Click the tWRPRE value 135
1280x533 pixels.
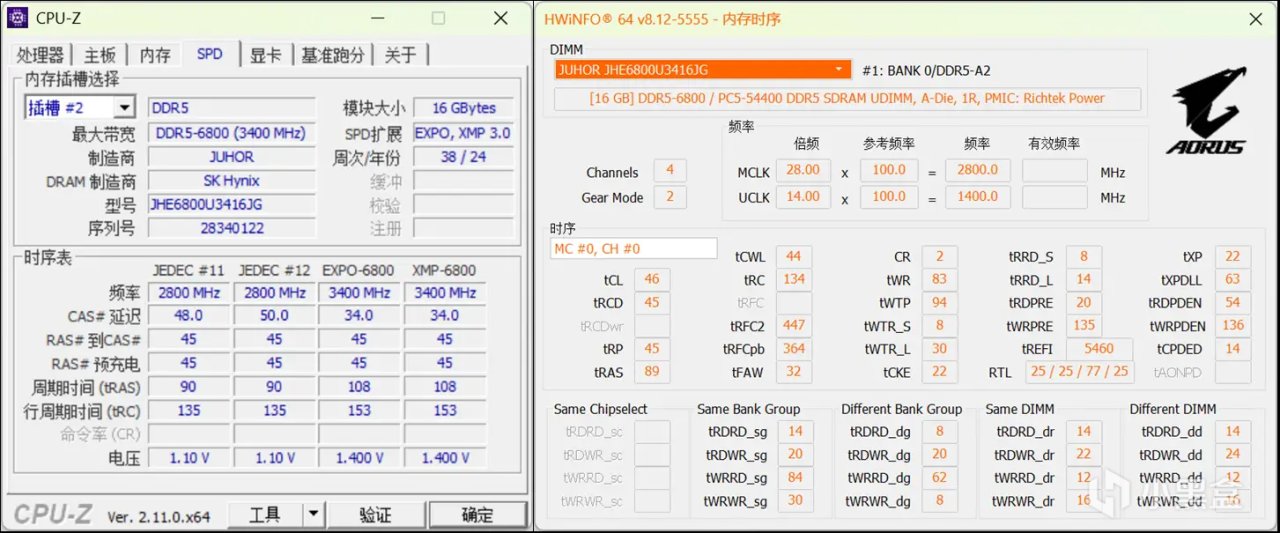tap(1084, 326)
